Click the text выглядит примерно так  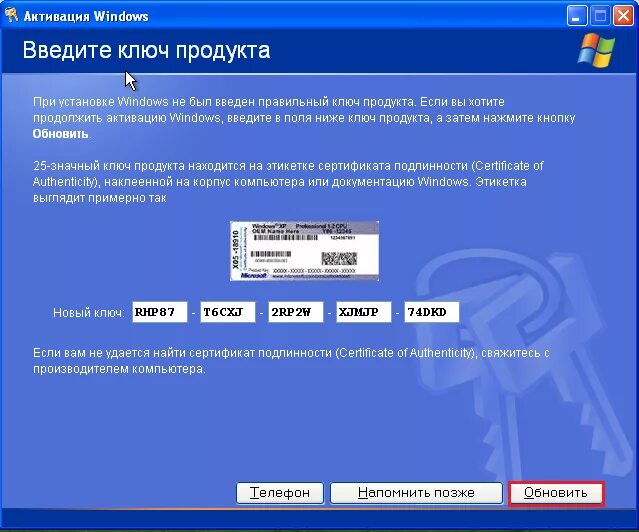coord(99,198)
